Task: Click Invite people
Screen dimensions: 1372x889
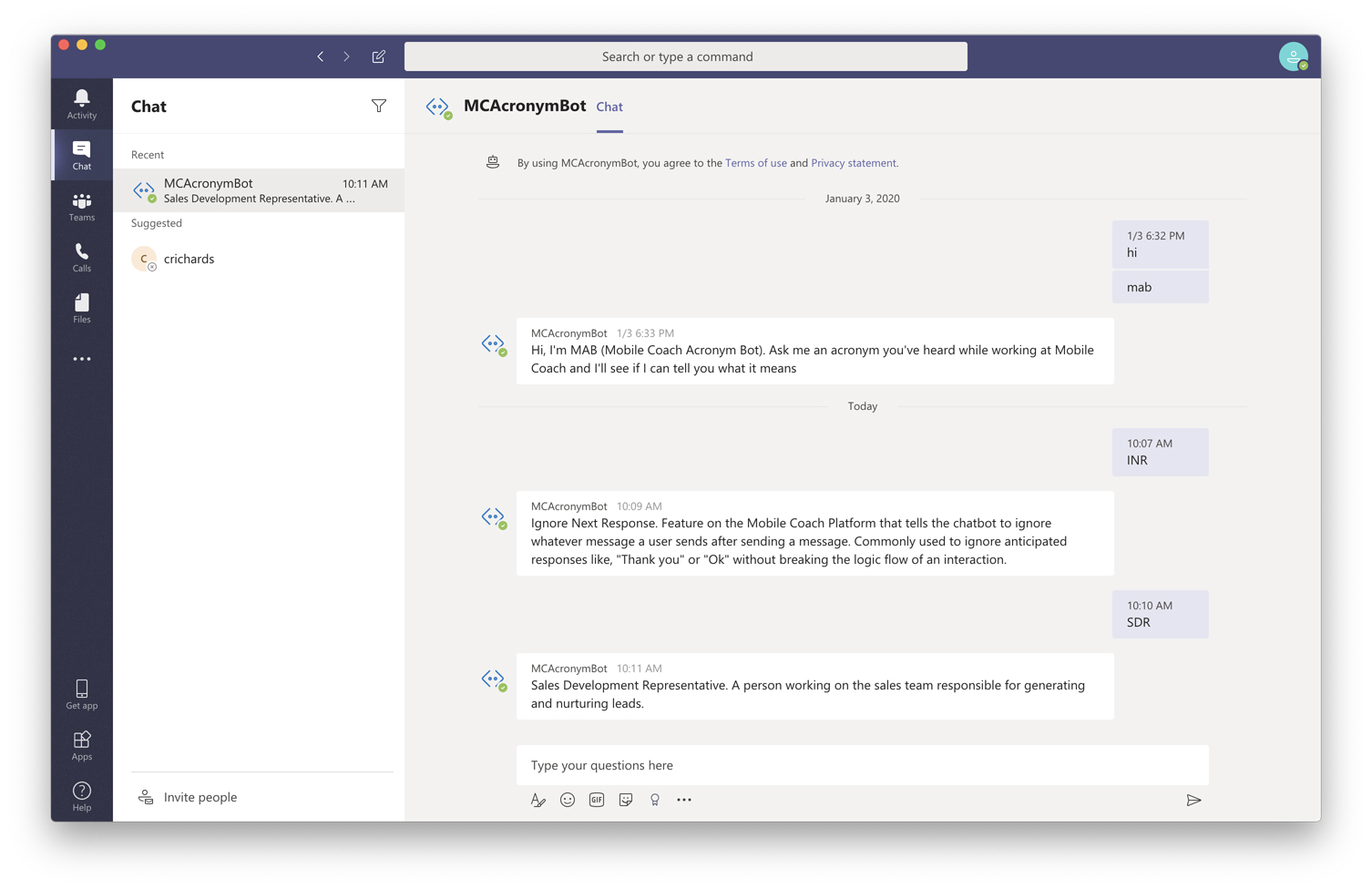Action: (x=188, y=797)
